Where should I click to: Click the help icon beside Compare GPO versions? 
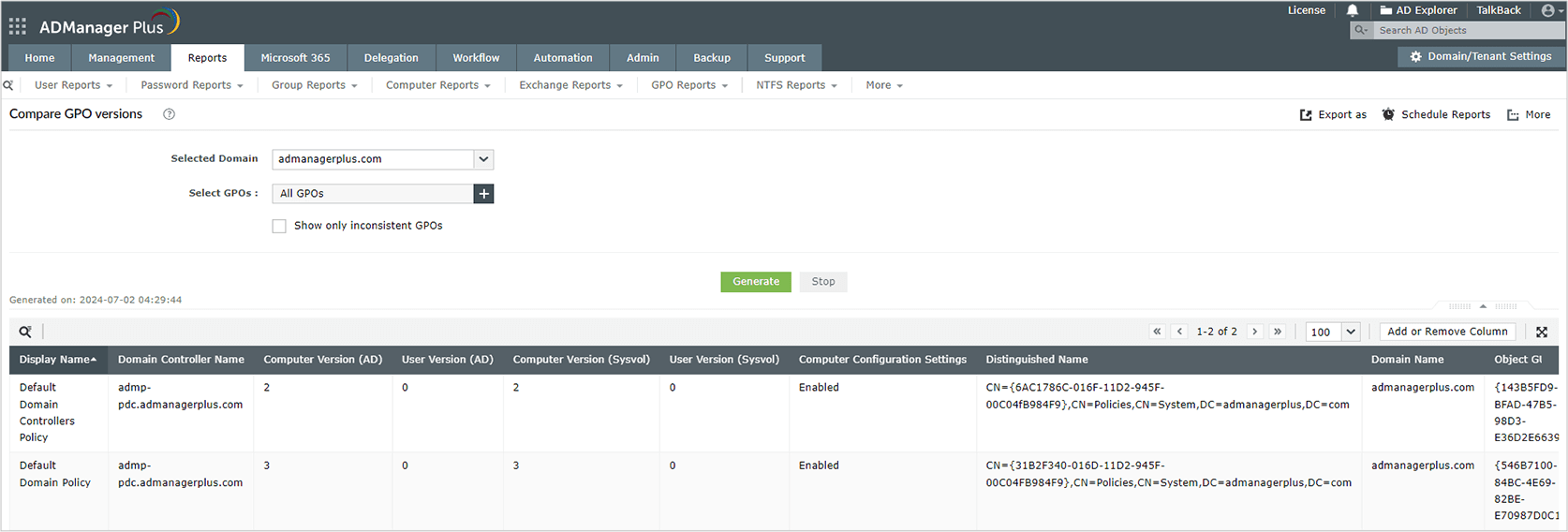[x=170, y=114]
